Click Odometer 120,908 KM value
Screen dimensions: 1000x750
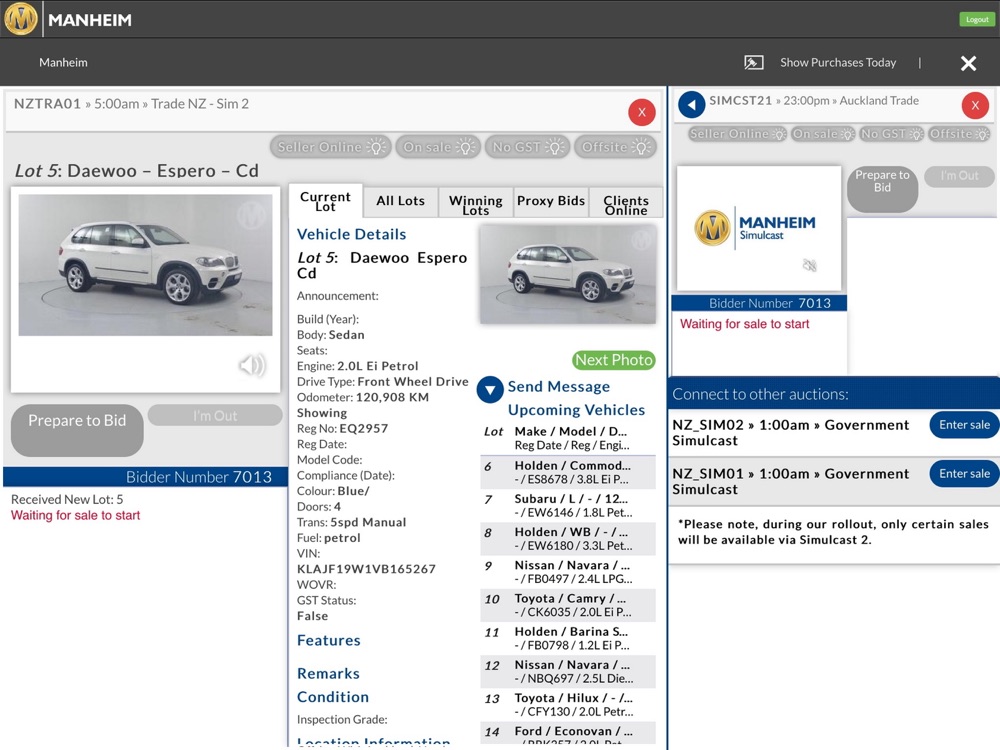(392, 397)
